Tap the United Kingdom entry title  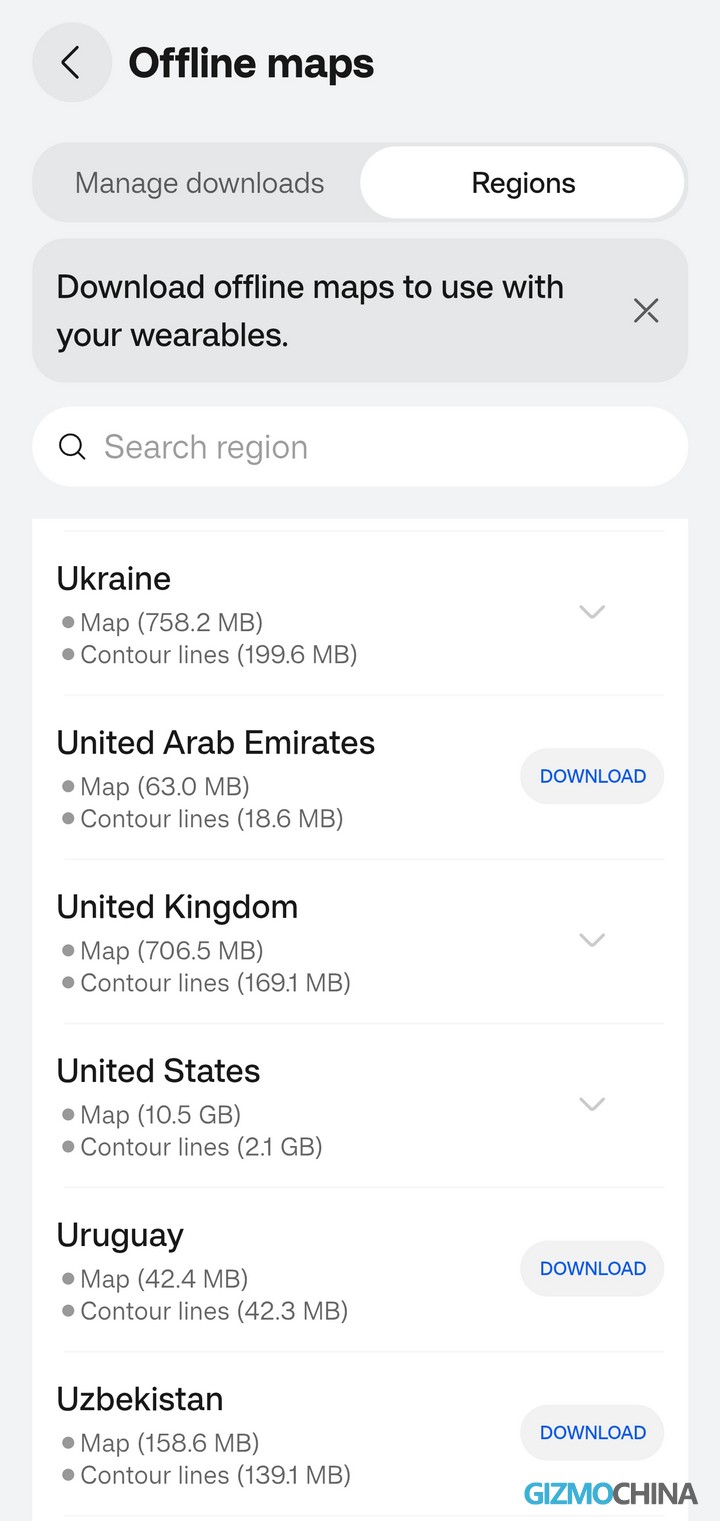[177, 907]
